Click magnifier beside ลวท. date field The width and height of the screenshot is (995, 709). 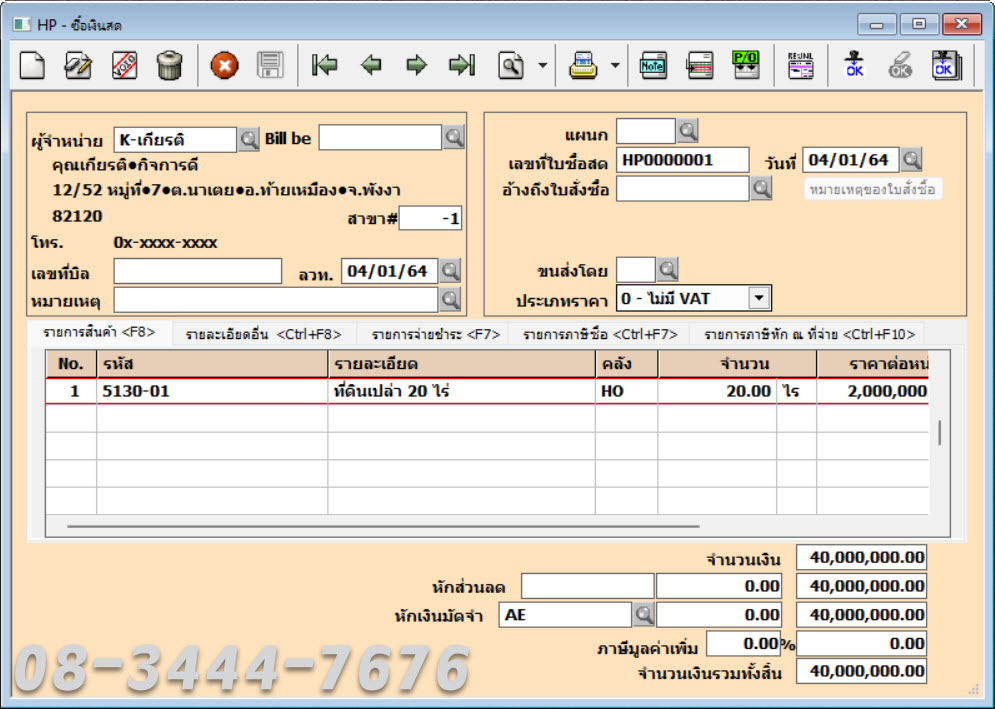click(450, 271)
